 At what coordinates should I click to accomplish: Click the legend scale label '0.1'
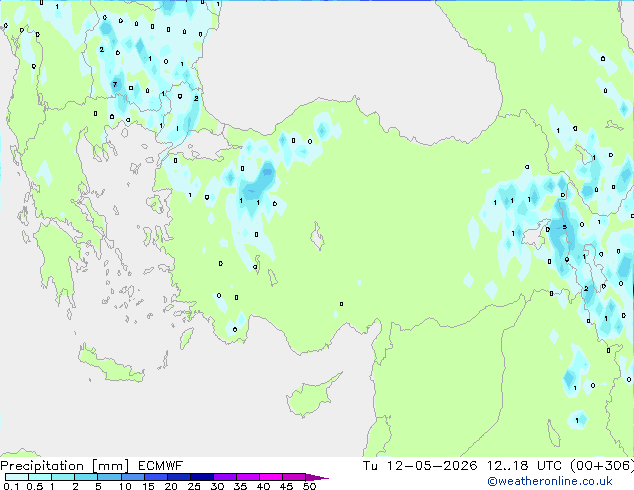tap(11, 486)
